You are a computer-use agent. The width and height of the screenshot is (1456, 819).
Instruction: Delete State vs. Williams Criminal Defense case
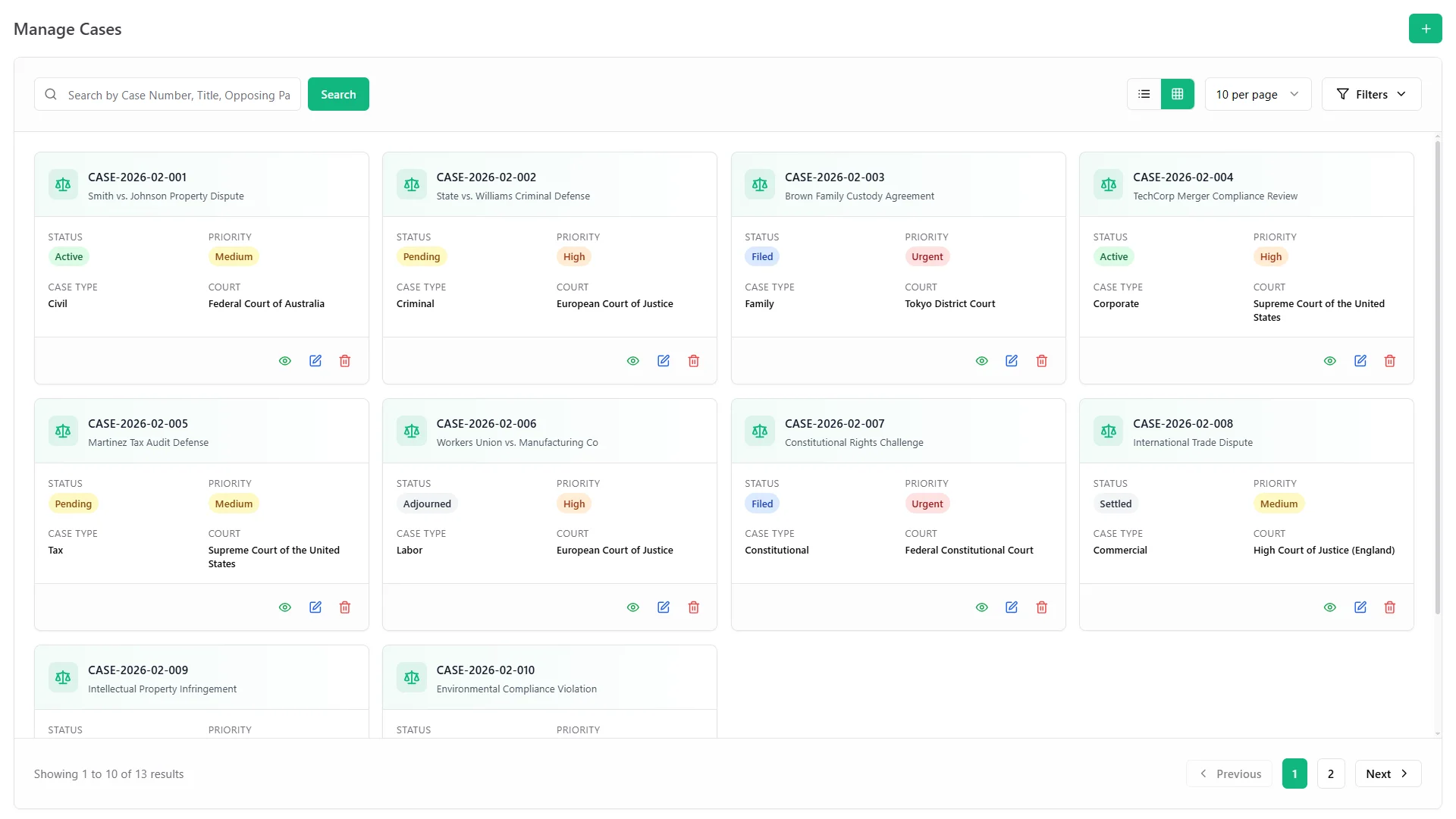[694, 361]
